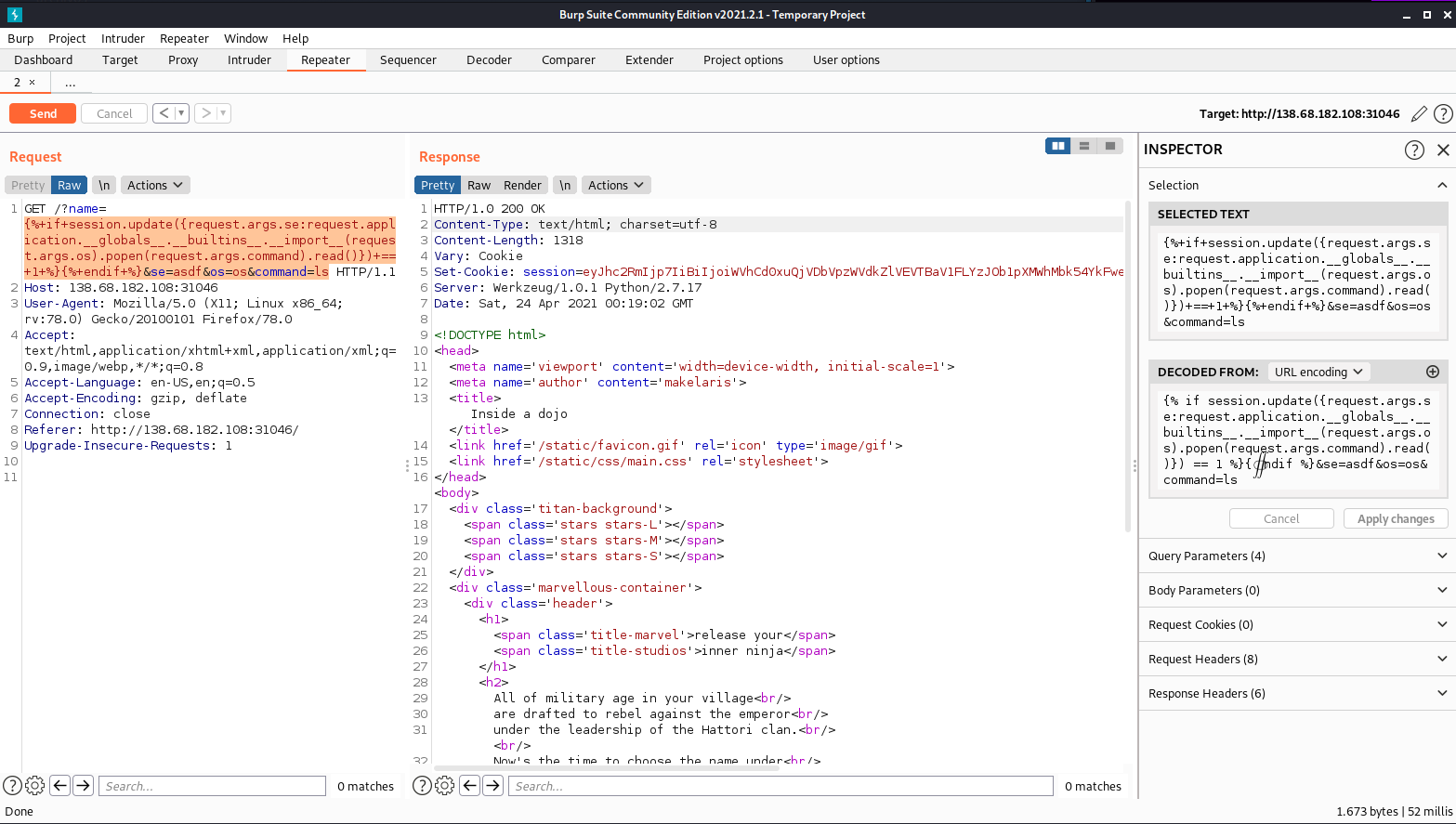Go forward to next request in history

click(x=206, y=113)
